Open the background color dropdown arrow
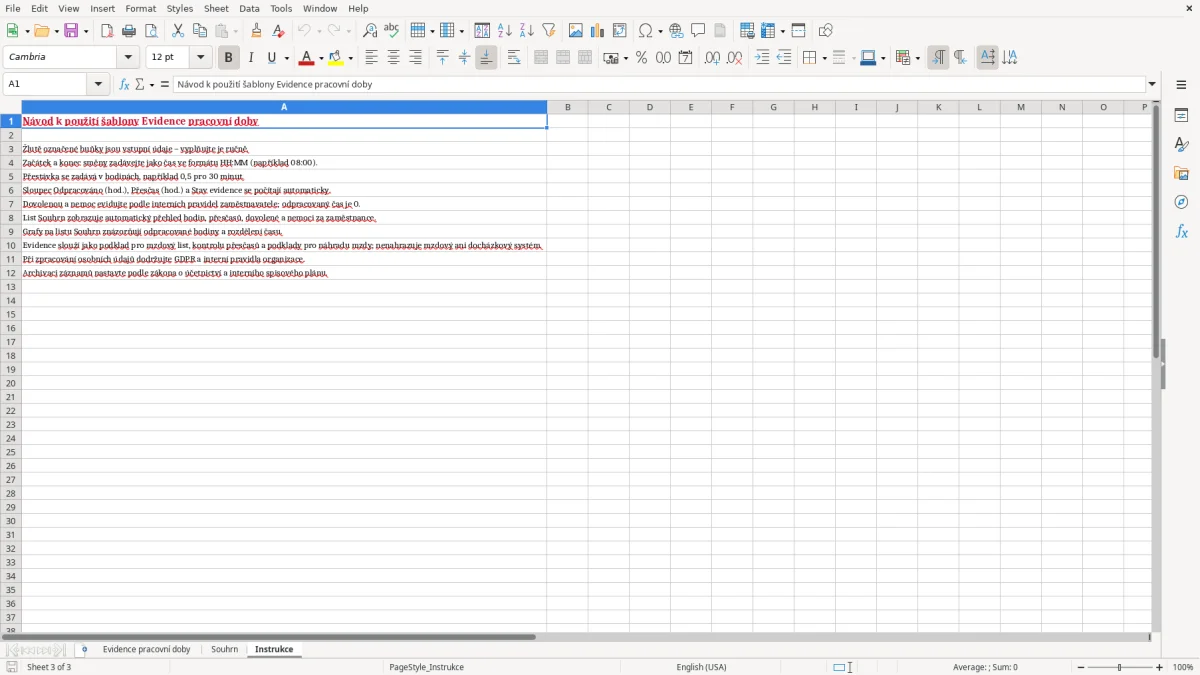This screenshot has width=1200, height=675. (x=350, y=58)
